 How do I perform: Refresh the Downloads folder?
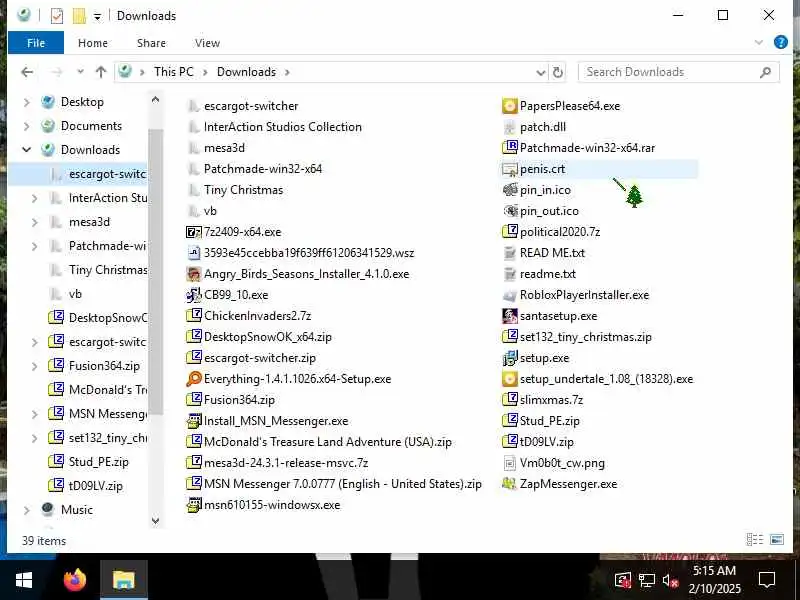pos(558,72)
